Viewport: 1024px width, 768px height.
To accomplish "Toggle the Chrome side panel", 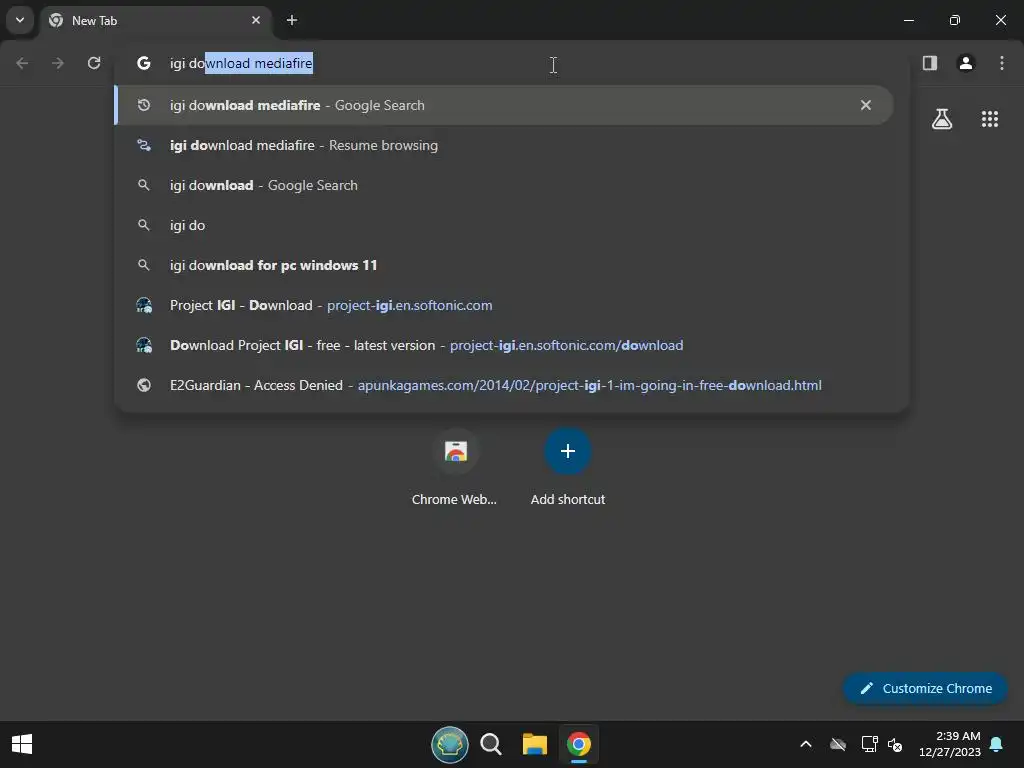I will point(930,63).
